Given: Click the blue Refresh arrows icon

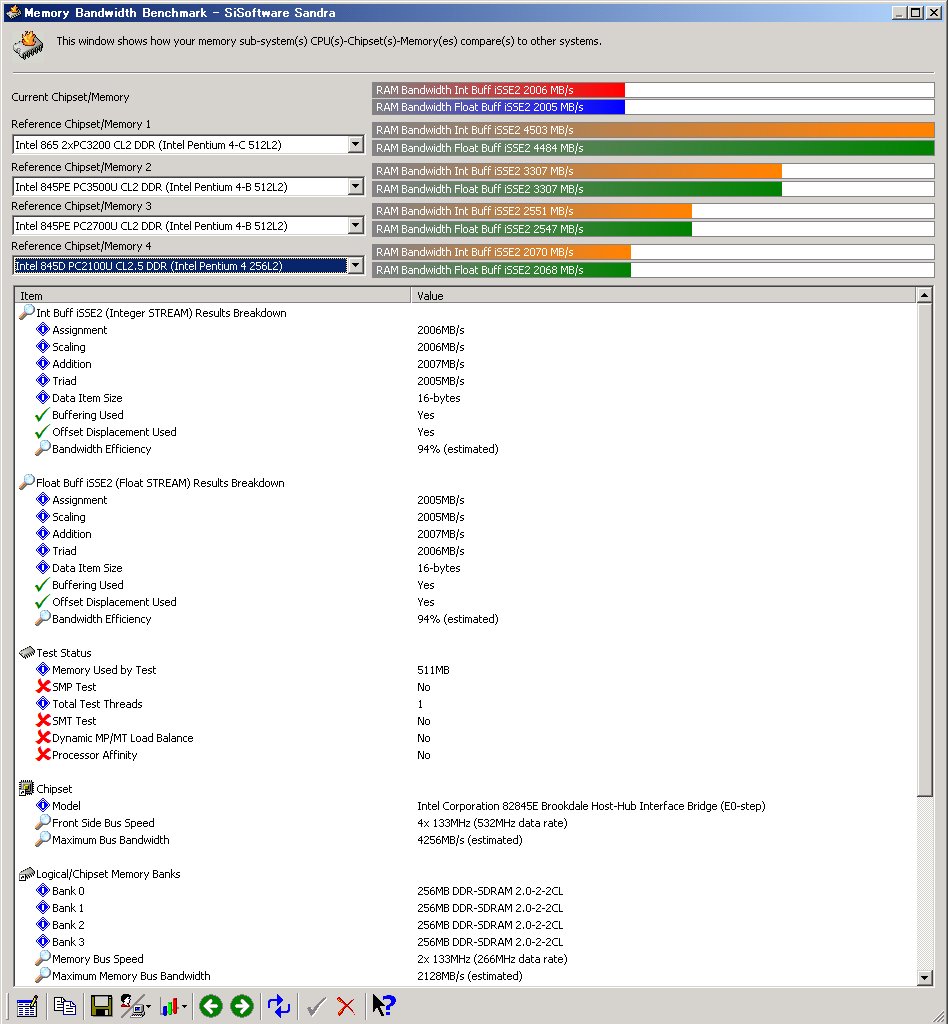Looking at the screenshot, I should [x=279, y=1006].
